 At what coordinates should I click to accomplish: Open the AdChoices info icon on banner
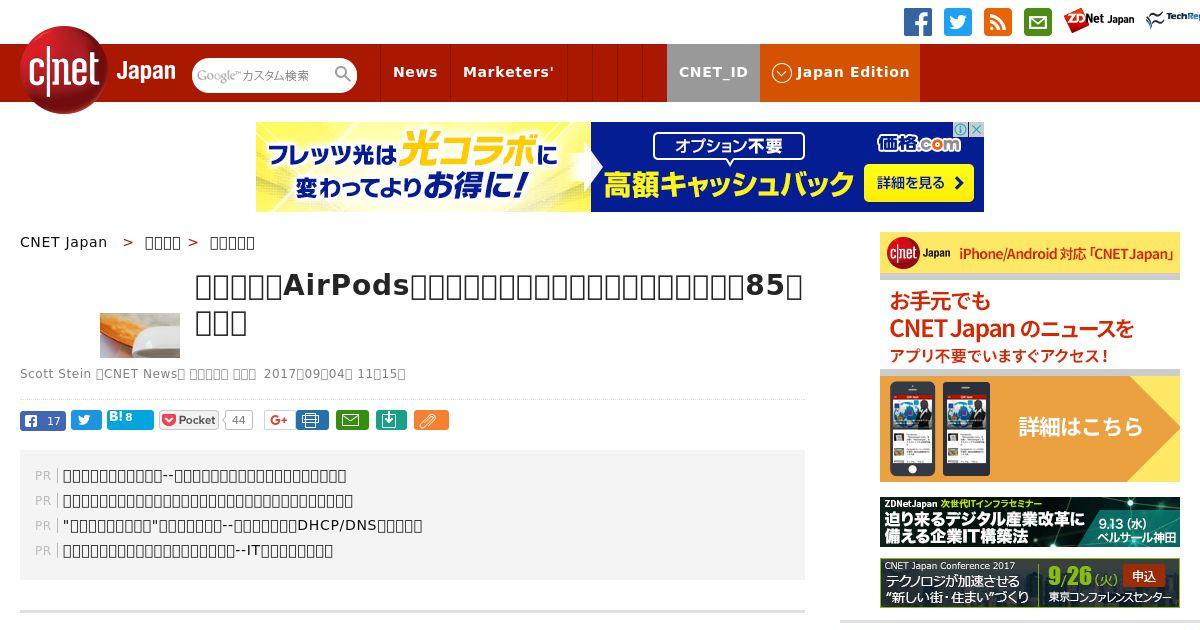[960, 130]
